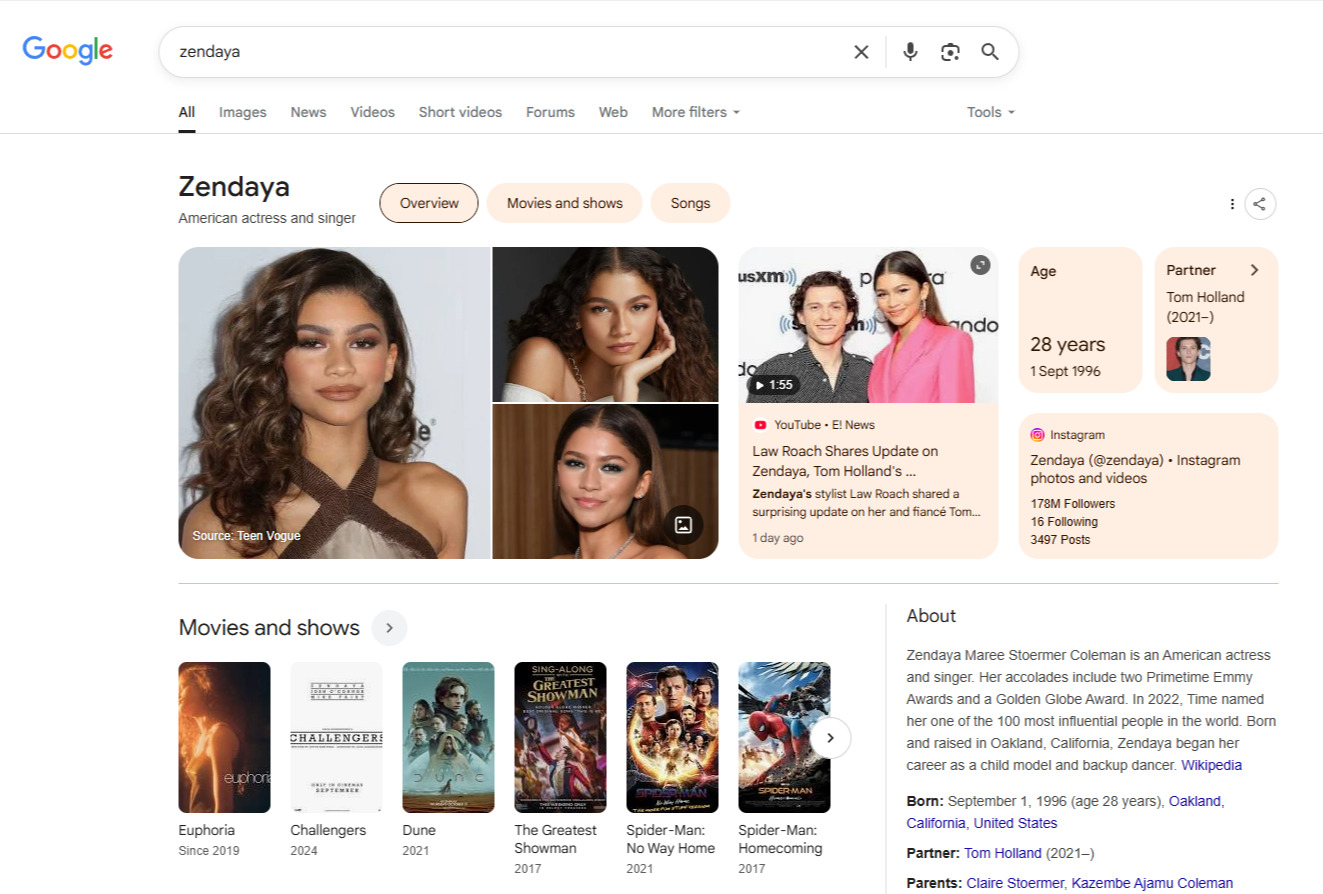Switch to the Short videos tab
This screenshot has height=894, width=1323.
(x=460, y=112)
